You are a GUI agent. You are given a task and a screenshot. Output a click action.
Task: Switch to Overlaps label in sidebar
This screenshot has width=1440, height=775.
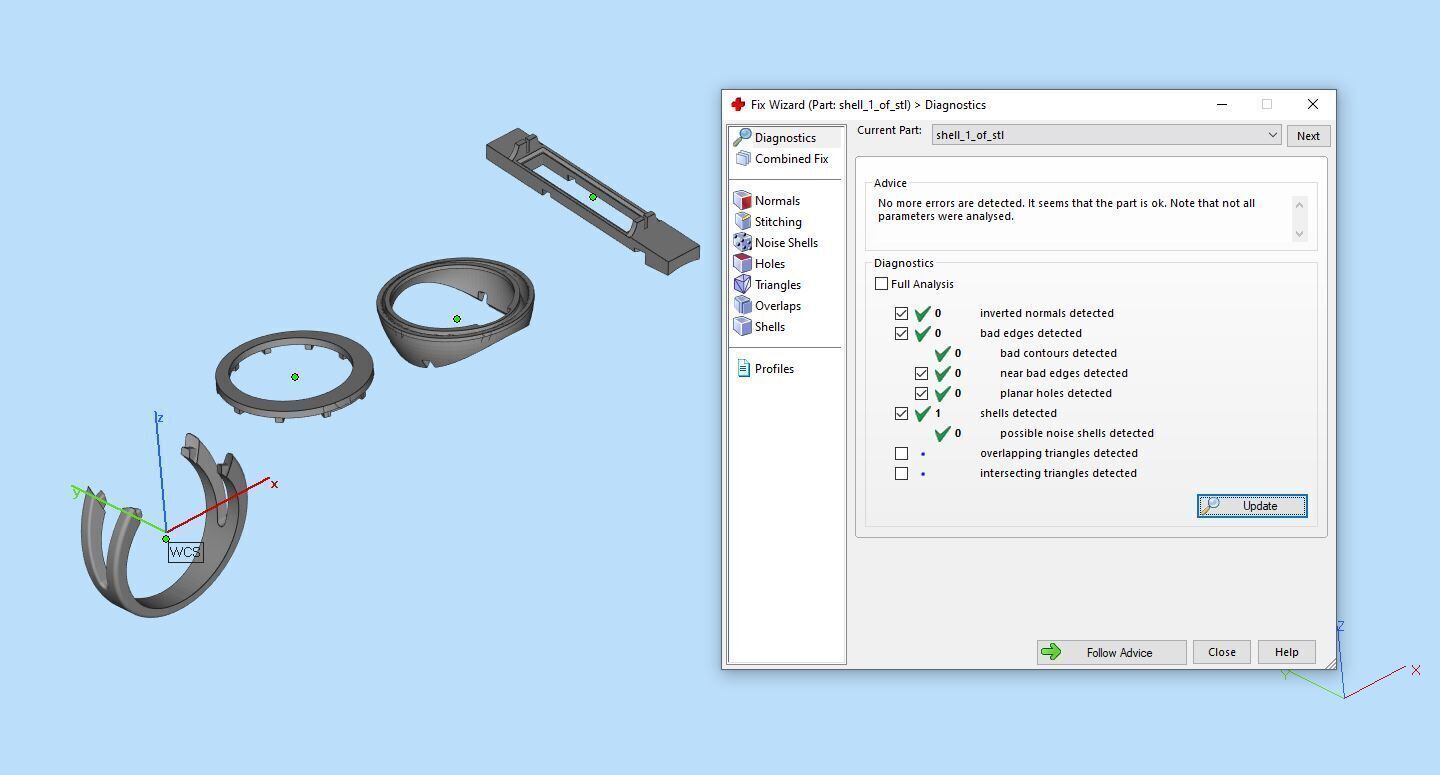point(777,306)
